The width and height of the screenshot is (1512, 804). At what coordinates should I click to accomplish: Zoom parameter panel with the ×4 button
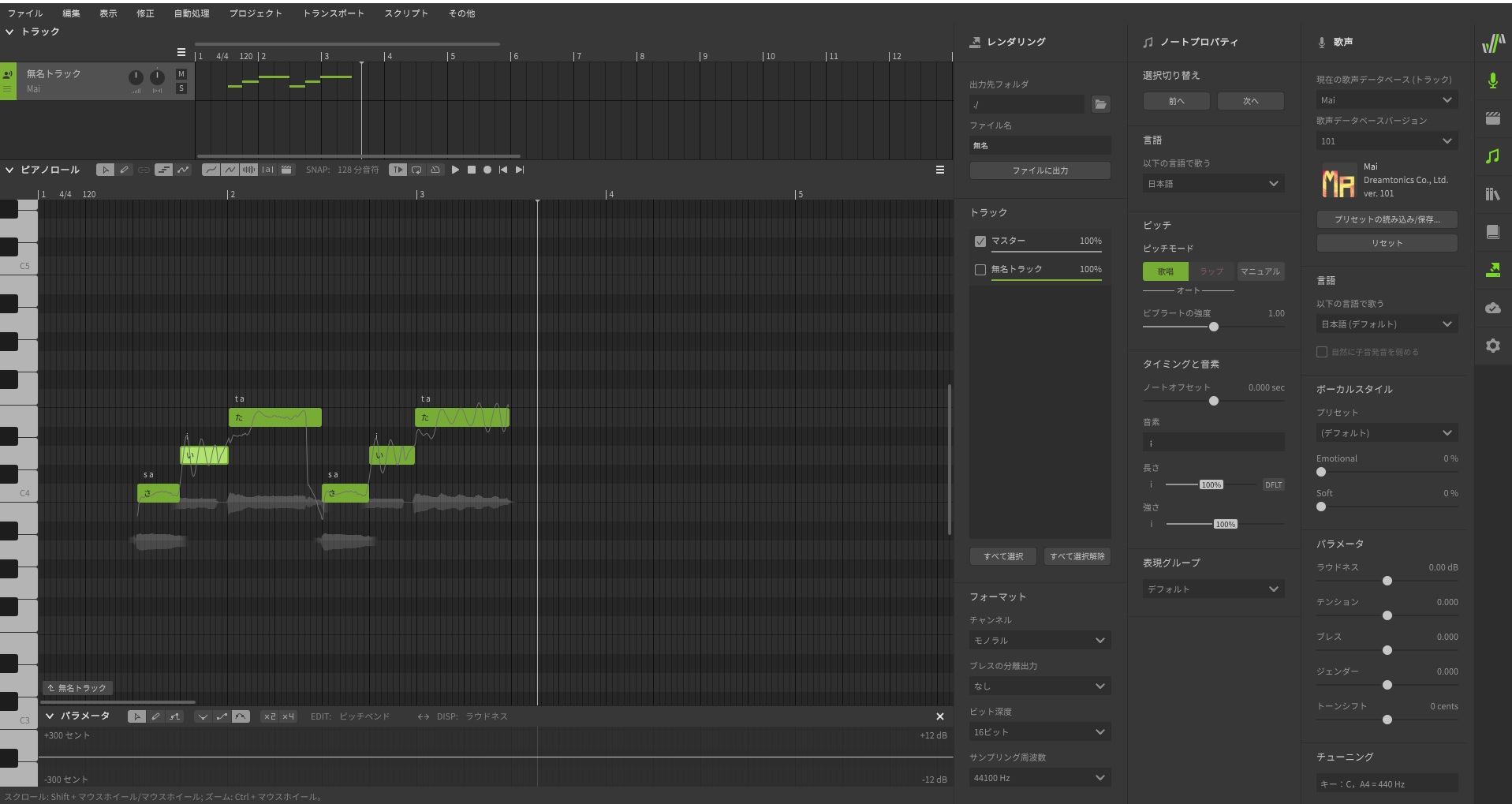point(288,716)
